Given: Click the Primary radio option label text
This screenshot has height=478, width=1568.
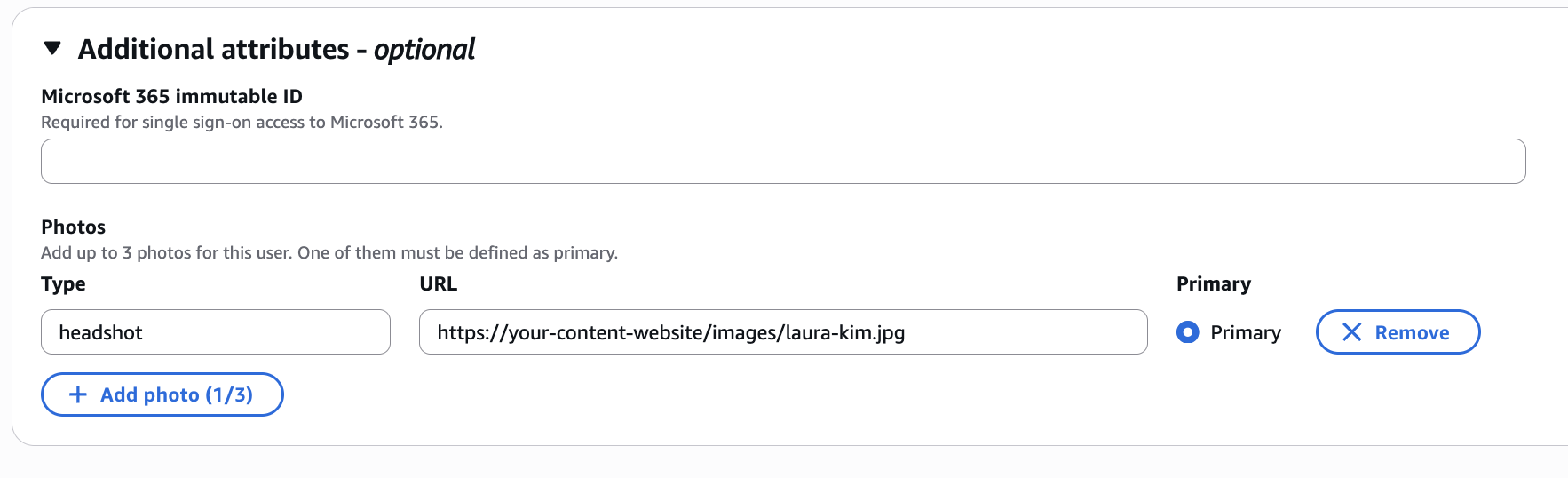Looking at the screenshot, I should [1245, 332].
